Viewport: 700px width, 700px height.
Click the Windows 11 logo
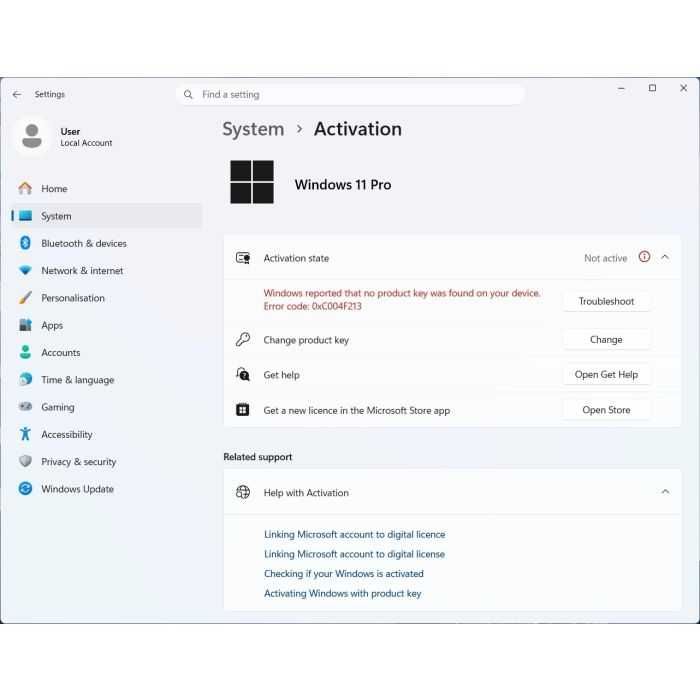tap(252, 182)
